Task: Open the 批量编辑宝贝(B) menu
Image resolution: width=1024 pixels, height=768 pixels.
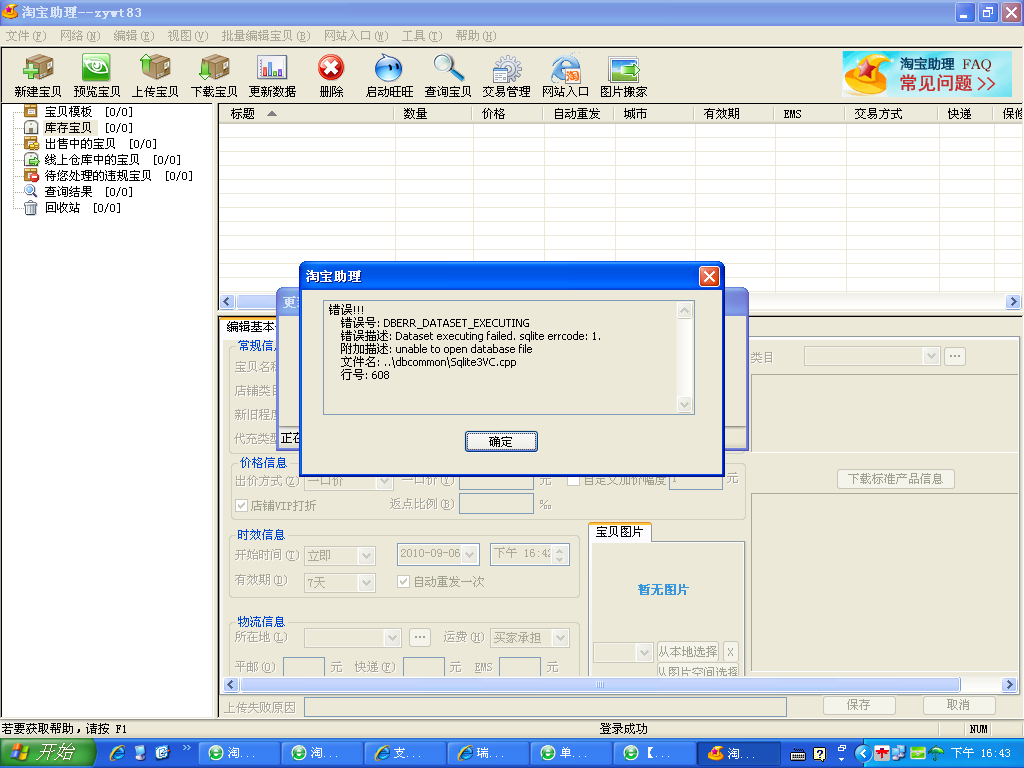Action: click(266, 36)
